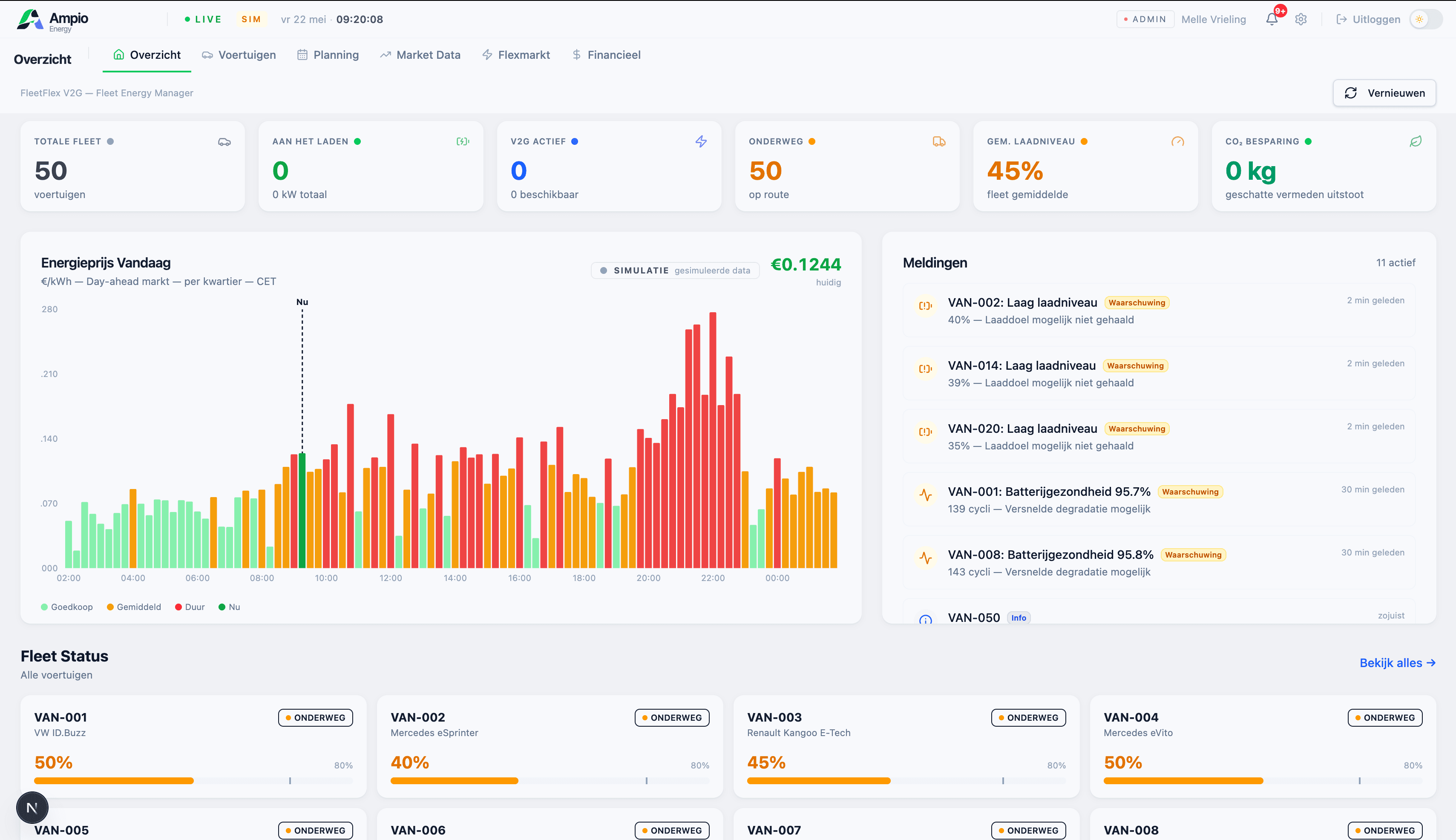Open VAN-002: Laag laadniveau alert
This screenshot has width=1456, height=840.
(1159, 311)
